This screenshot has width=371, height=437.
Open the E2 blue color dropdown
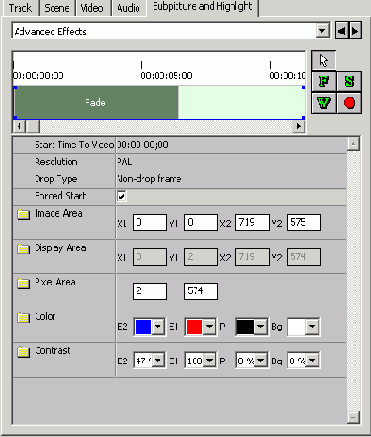click(x=158, y=327)
